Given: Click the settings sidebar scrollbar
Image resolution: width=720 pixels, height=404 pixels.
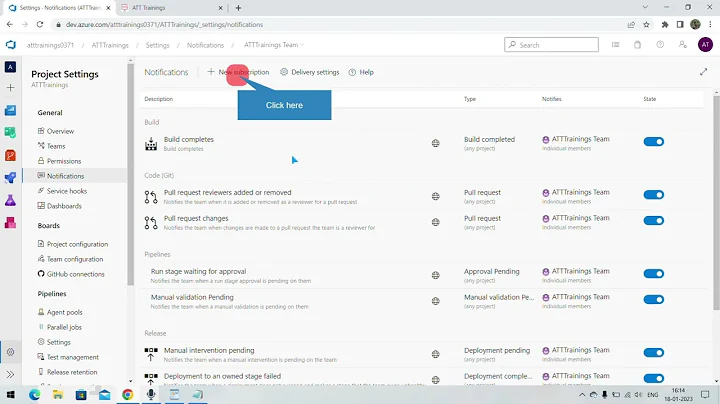Looking at the screenshot, I should pos(130,174).
